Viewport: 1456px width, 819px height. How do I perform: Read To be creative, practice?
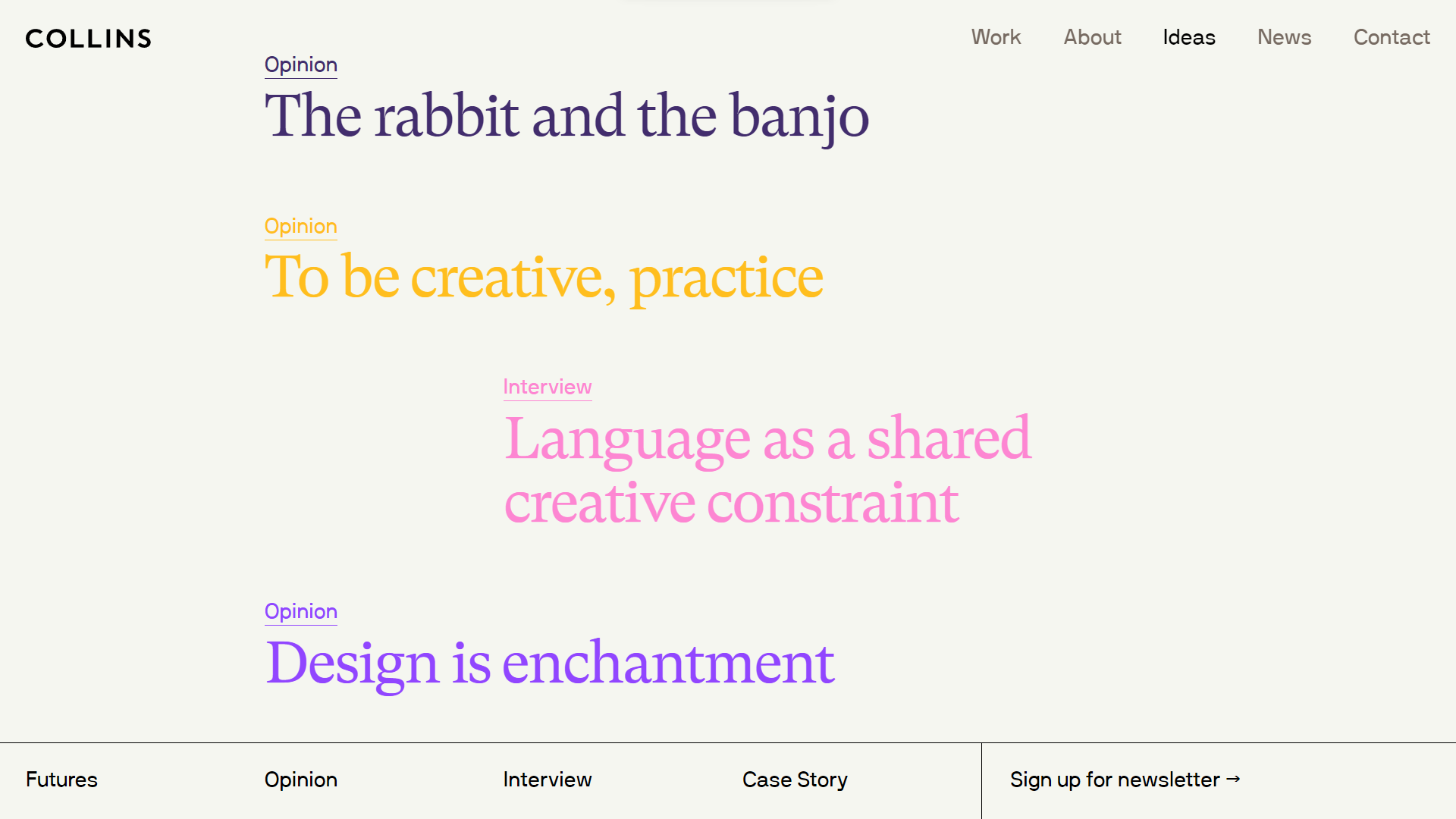(544, 278)
